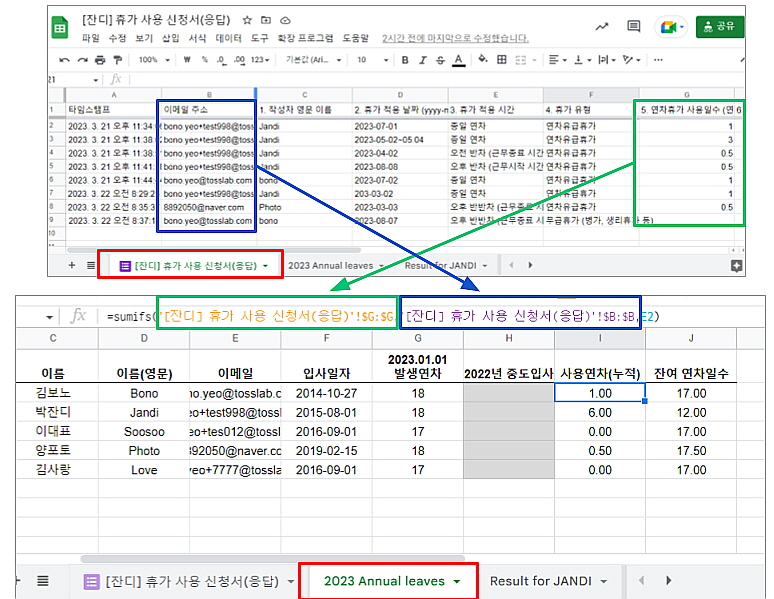This screenshot has height=599, width=774.
Task: Click the green 공유 share button
Action: (719, 27)
